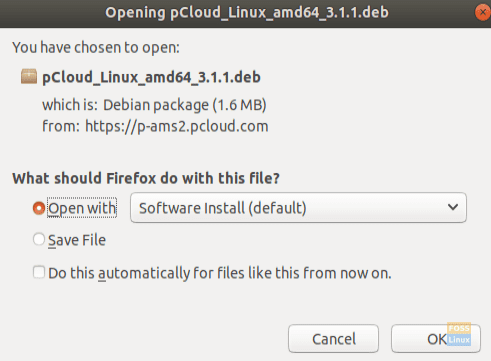The height and width of the screenshot is (361, 491).
Task: Click the Debian package (1.6 MB) description
Action: point(185,105)
